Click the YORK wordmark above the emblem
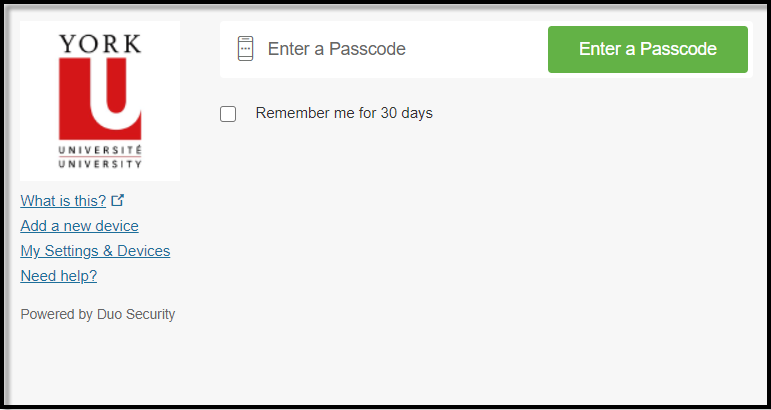Screen dimensions: 771x410 point(100,44)
